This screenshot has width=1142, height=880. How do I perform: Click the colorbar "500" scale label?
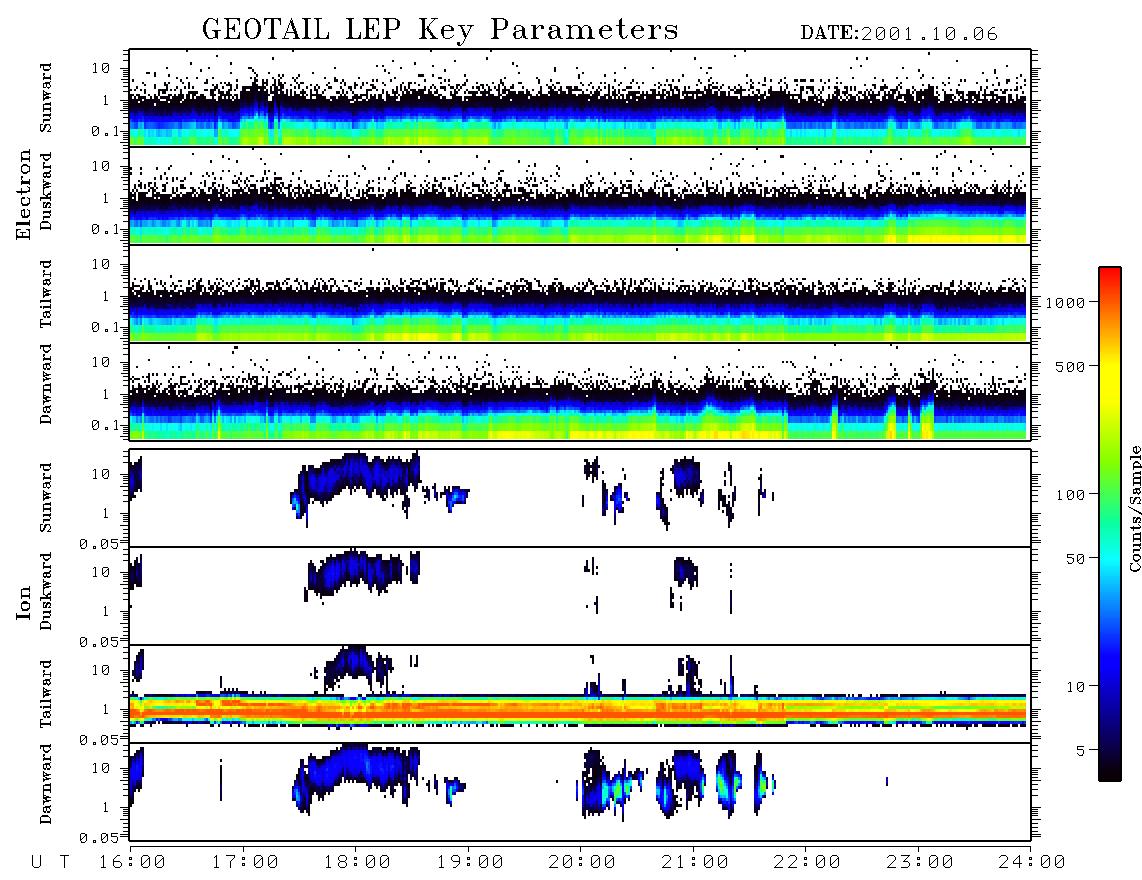(x=1071, y=366)
